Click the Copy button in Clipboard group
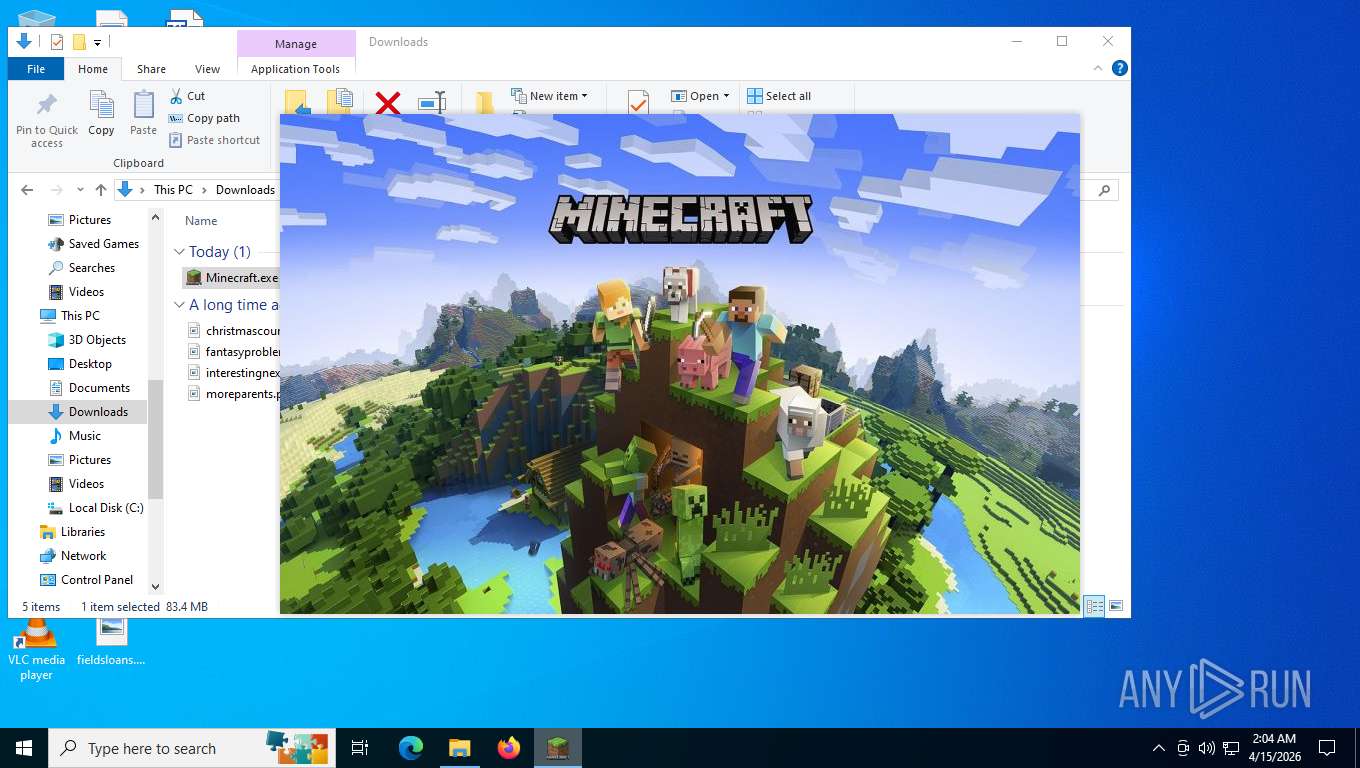 [101, 113]
